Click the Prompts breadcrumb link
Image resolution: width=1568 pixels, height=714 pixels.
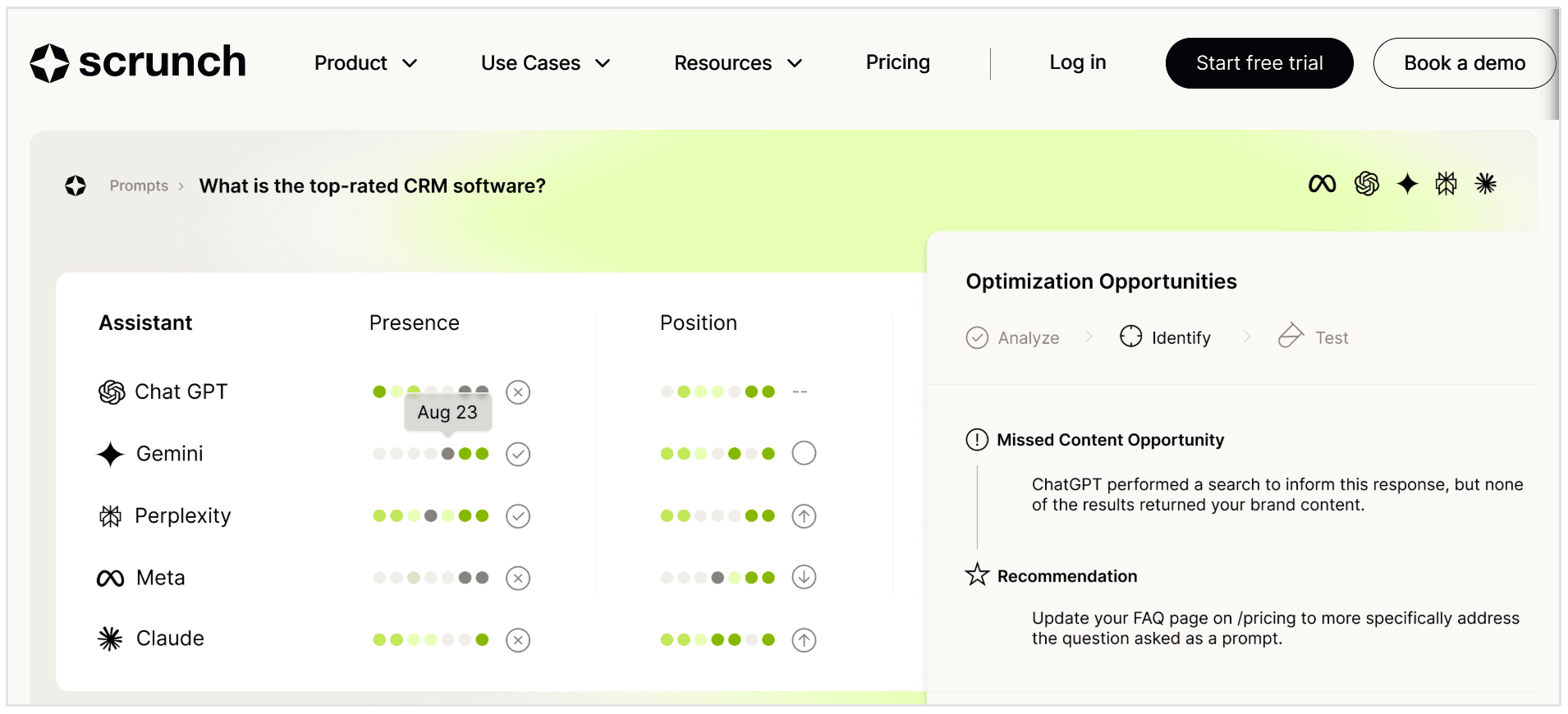[139, 186]
